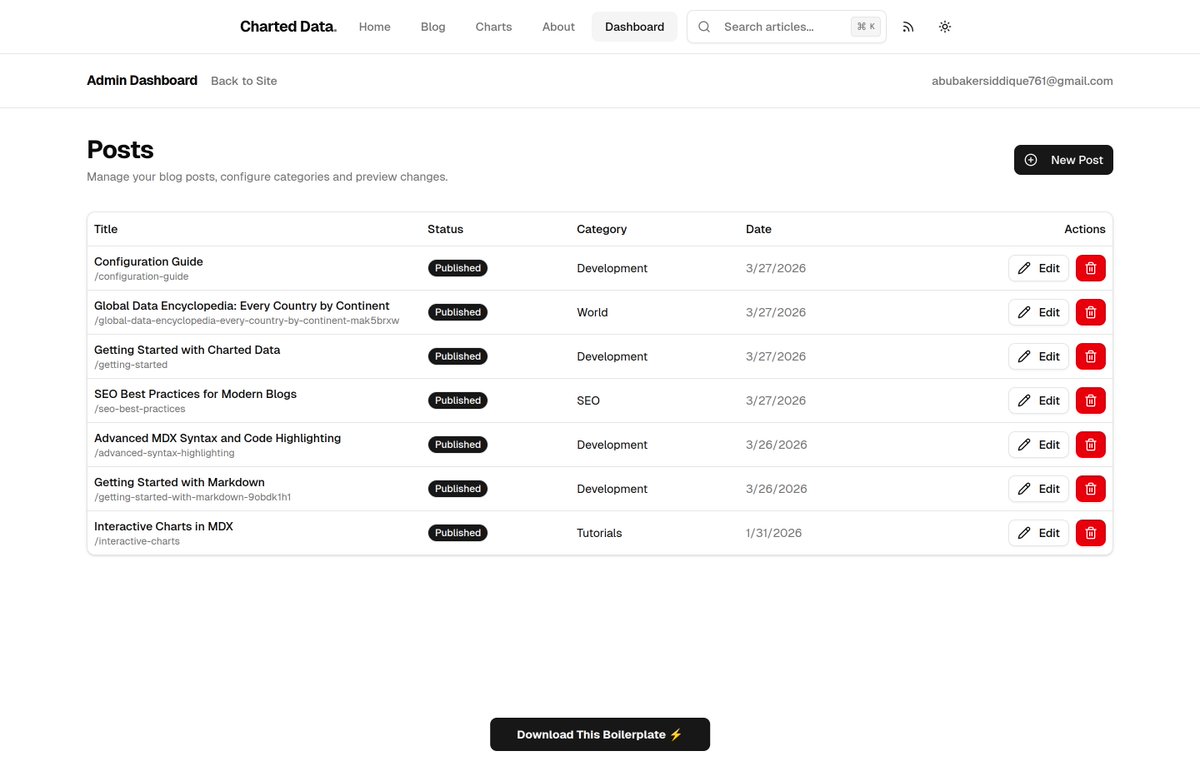The height and width of the screenshot is (771, 1200).
Task: Click the Date column header
Action: click(x=759, y=229)
